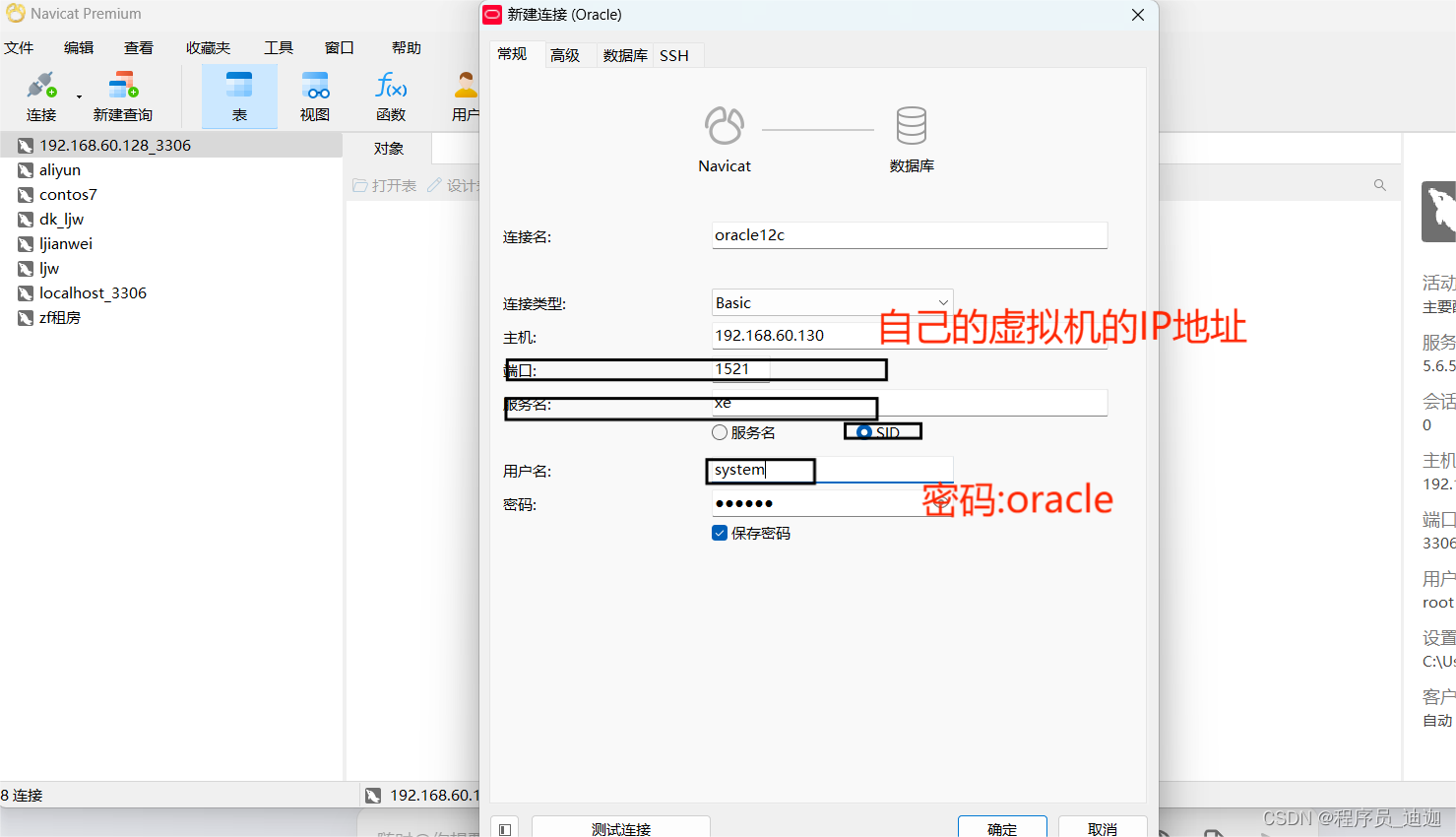Click the 主机 field with 192.168.60.130
The width and height of the screenshot is (1456, 837).
tap(910, 336)
